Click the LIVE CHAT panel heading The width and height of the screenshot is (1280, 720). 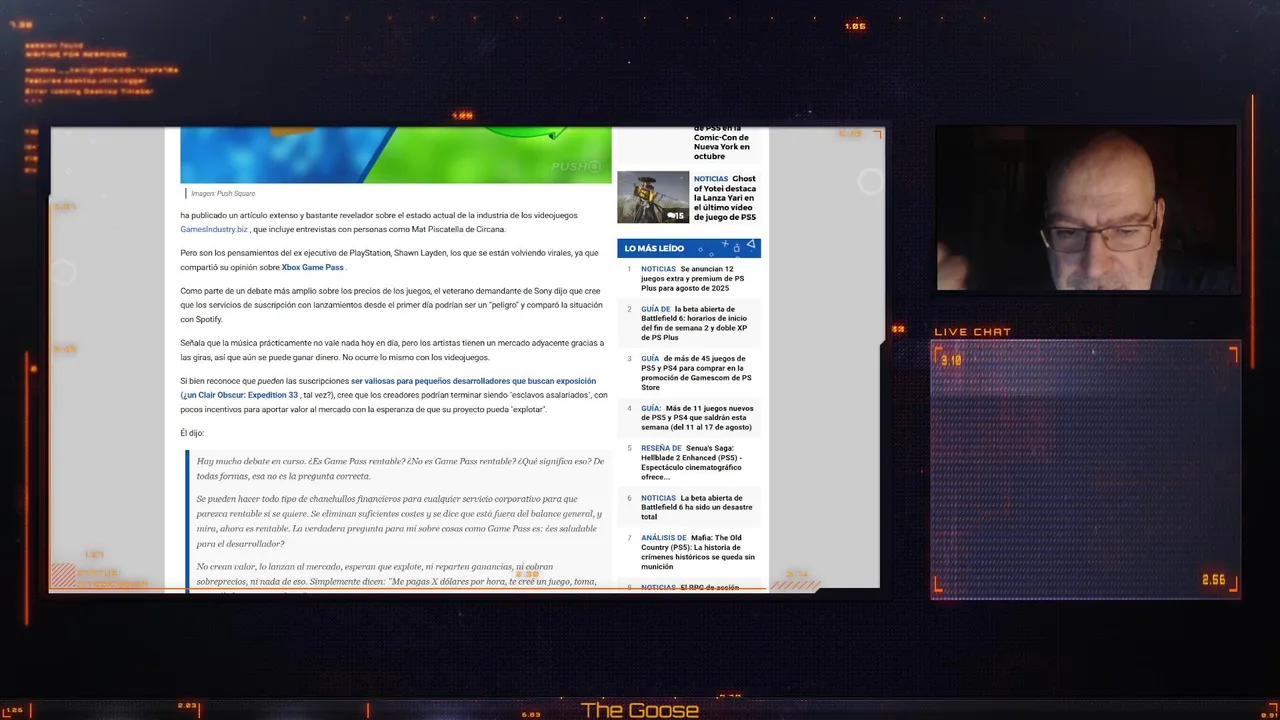[x=973, y=332]
